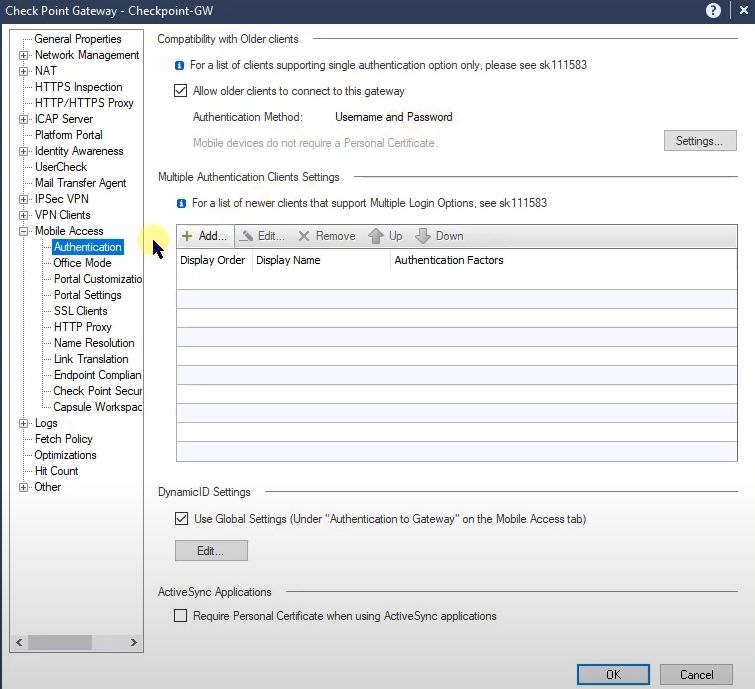
Task: Open Link Translation tree item
Action: coord(91,359)
